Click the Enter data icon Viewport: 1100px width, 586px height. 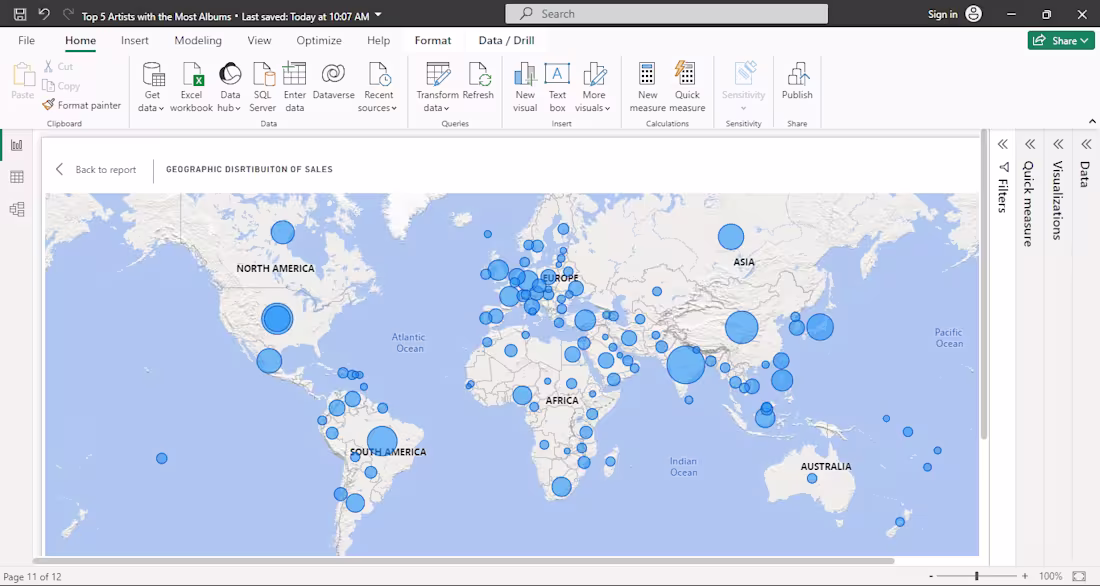click(x=295, y=85)
